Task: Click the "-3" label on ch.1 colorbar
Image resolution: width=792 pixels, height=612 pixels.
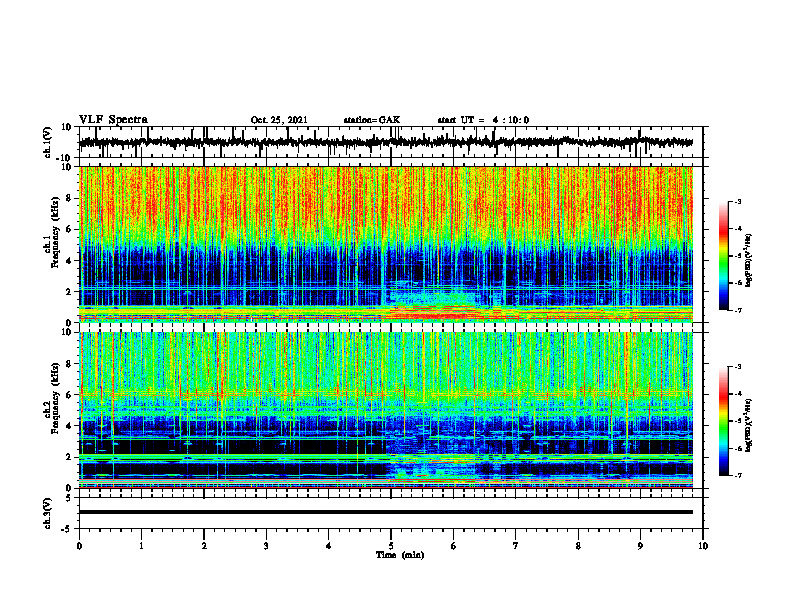Action: (738, 201)
